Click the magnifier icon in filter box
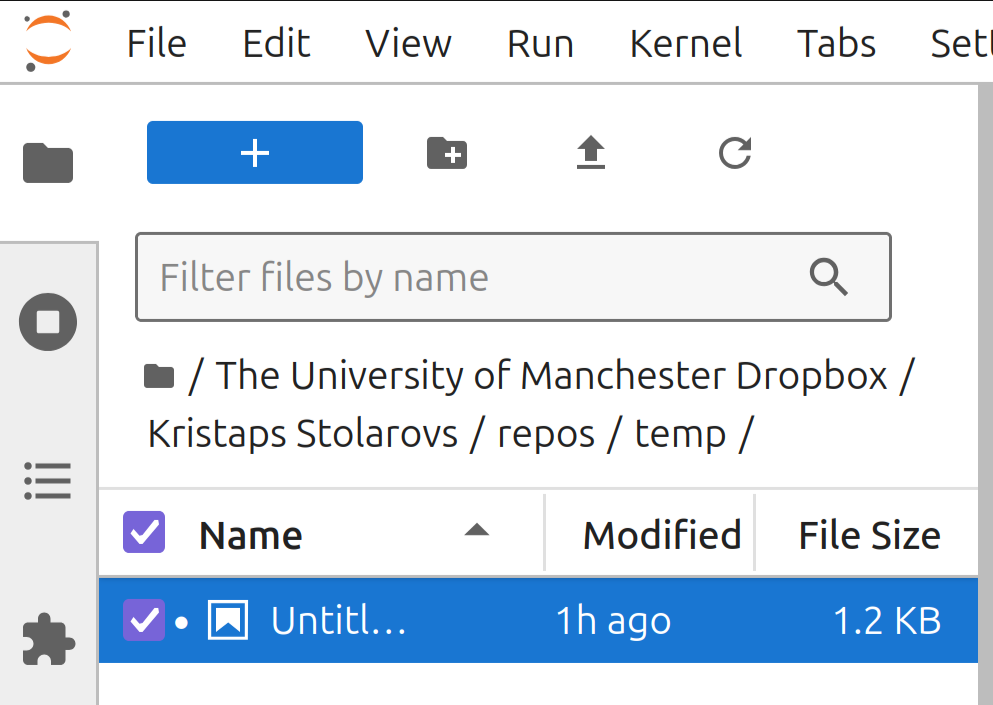 click(x=829, y=277)
